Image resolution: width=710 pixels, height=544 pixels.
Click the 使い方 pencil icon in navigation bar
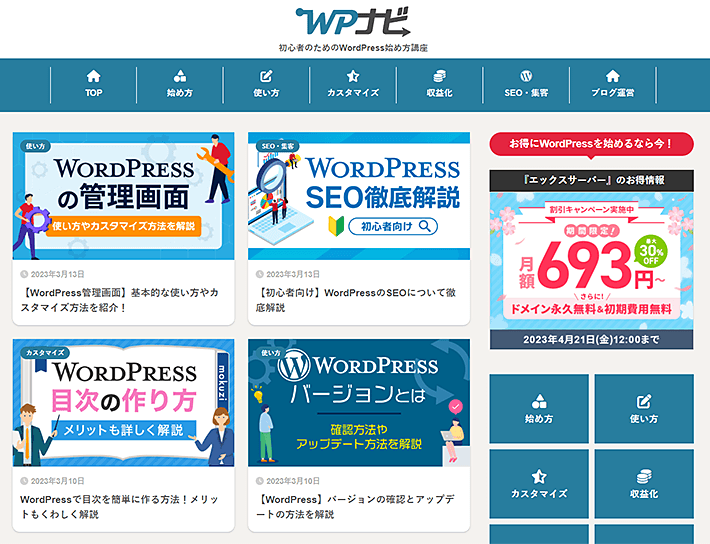click(266, 76)
